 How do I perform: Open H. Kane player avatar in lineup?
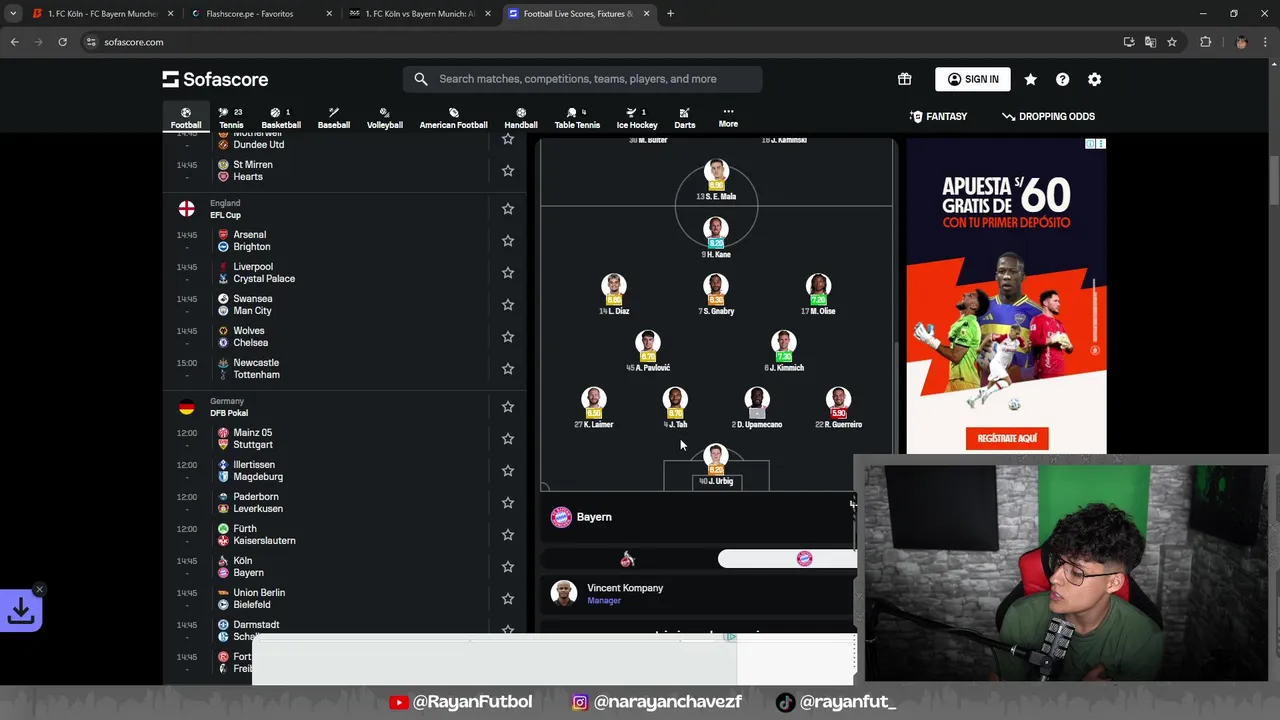(x=716, y=229)
